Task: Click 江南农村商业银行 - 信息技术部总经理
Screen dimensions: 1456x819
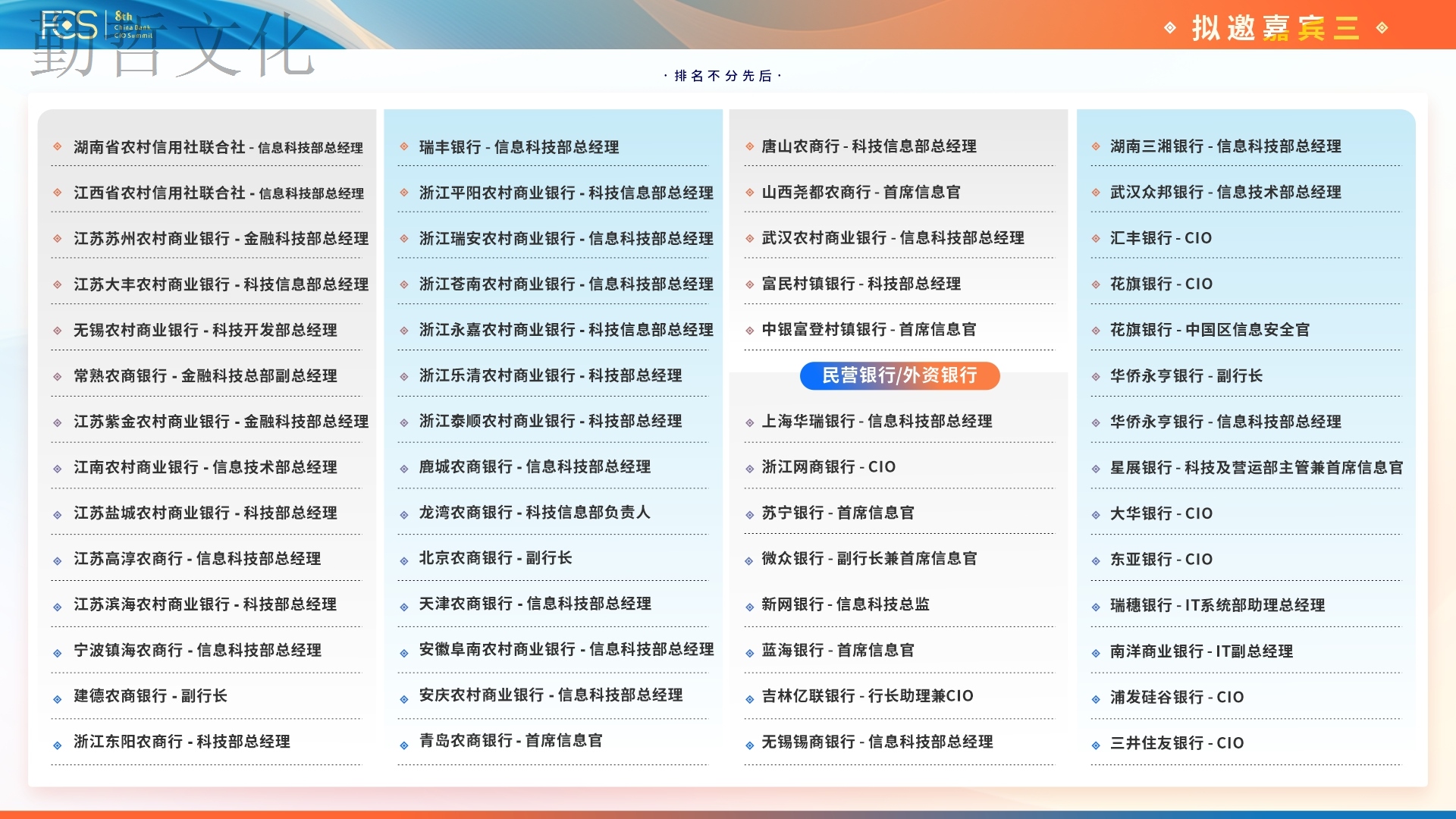Action: pos(206,467)
